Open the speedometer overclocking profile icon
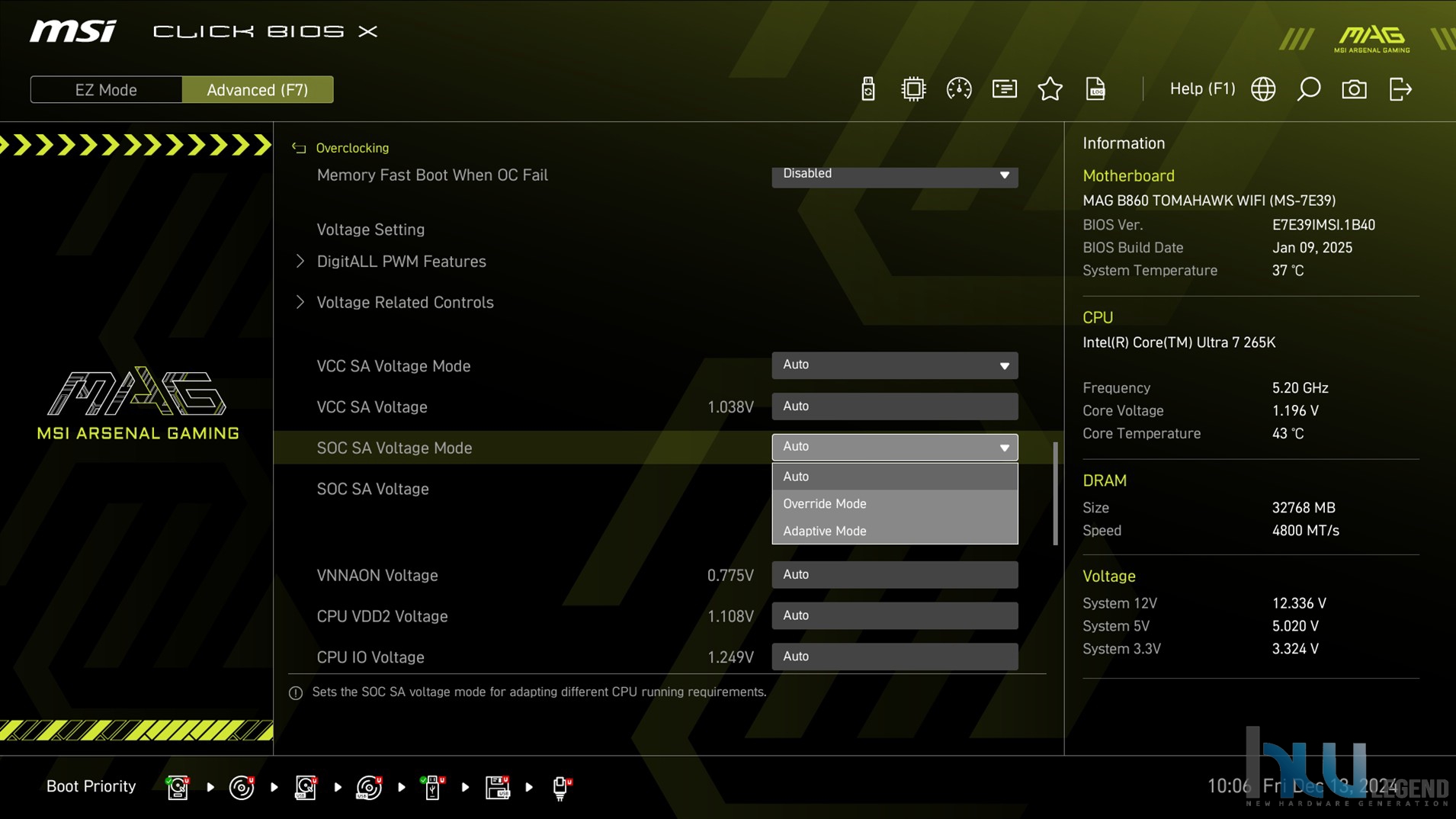The height and width of the screenshot is (819, 1456). (x=958, y=89)
